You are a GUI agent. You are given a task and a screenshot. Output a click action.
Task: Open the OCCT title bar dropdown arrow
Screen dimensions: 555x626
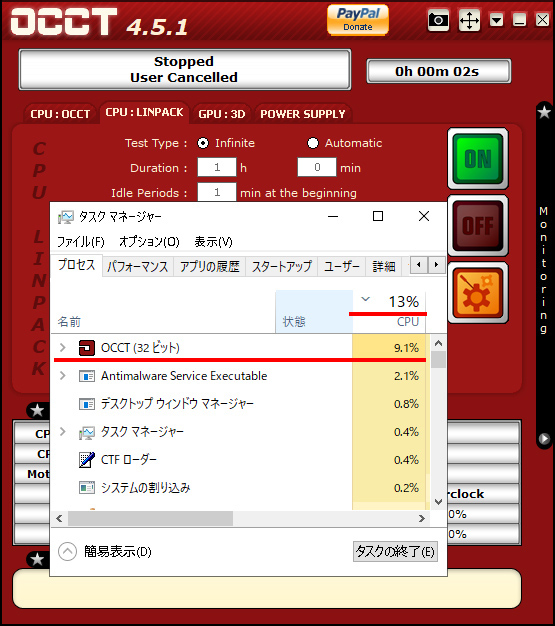coord(496,20)
